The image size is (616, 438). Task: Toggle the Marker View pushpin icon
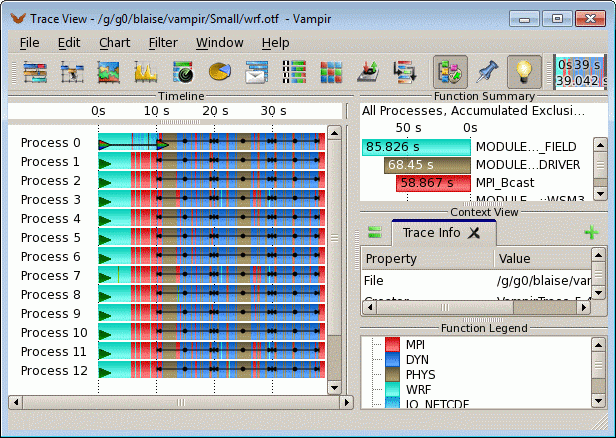487,72
